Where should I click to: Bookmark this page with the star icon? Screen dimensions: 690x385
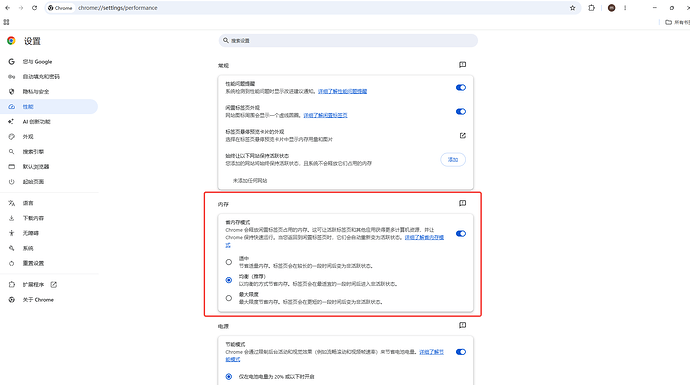point(573,8)
